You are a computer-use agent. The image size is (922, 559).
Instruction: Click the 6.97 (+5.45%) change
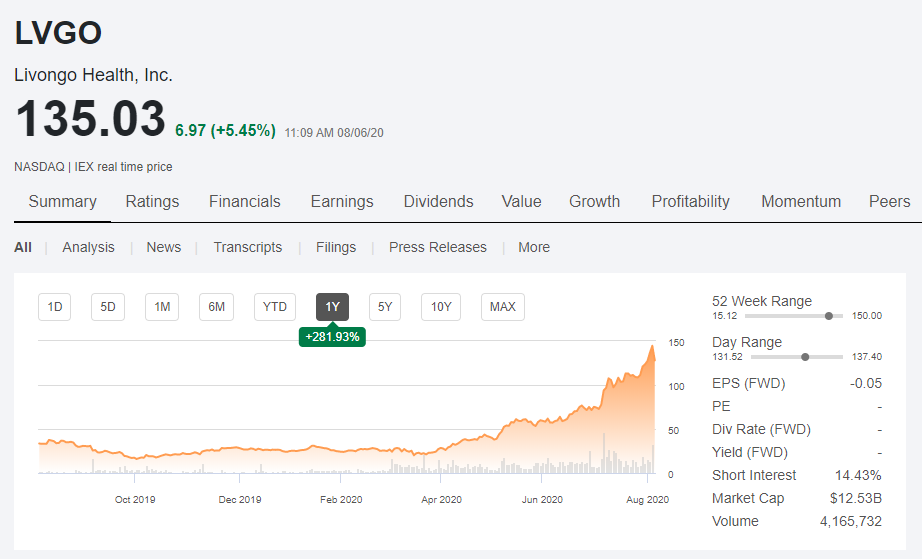point(225,130)
